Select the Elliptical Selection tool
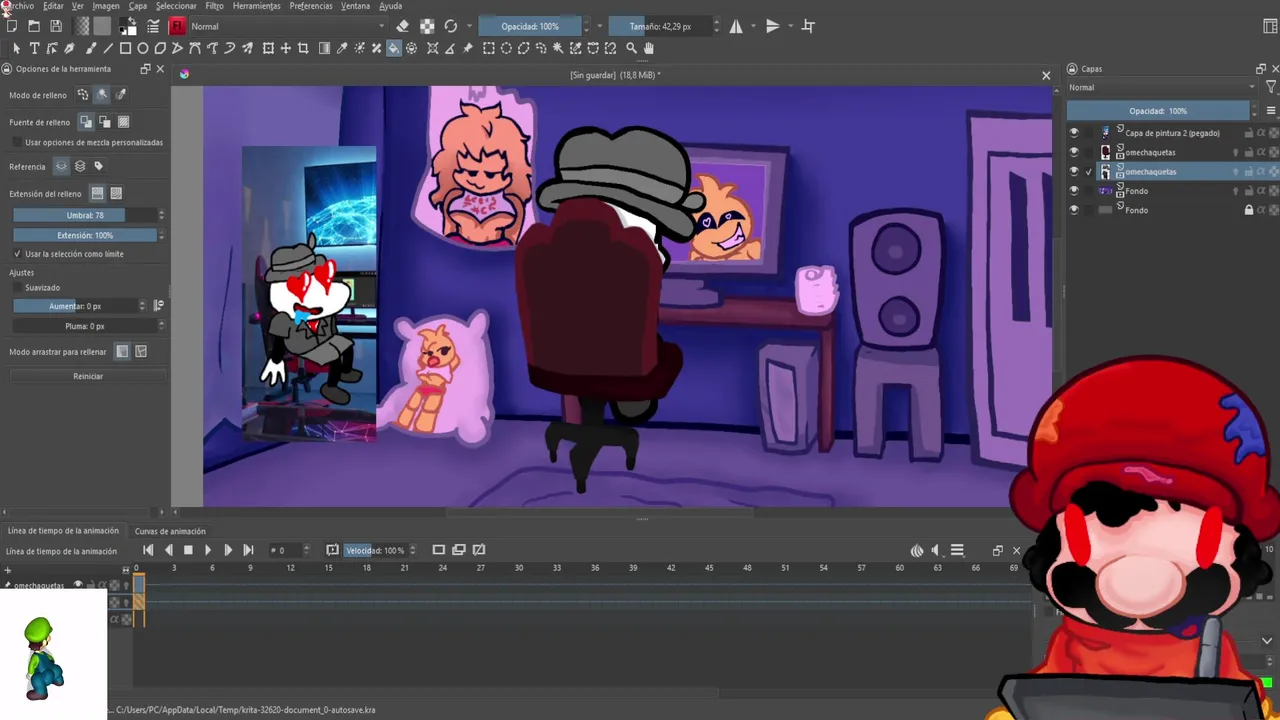This screenshot has width=1280, height=720. [506, 48]
